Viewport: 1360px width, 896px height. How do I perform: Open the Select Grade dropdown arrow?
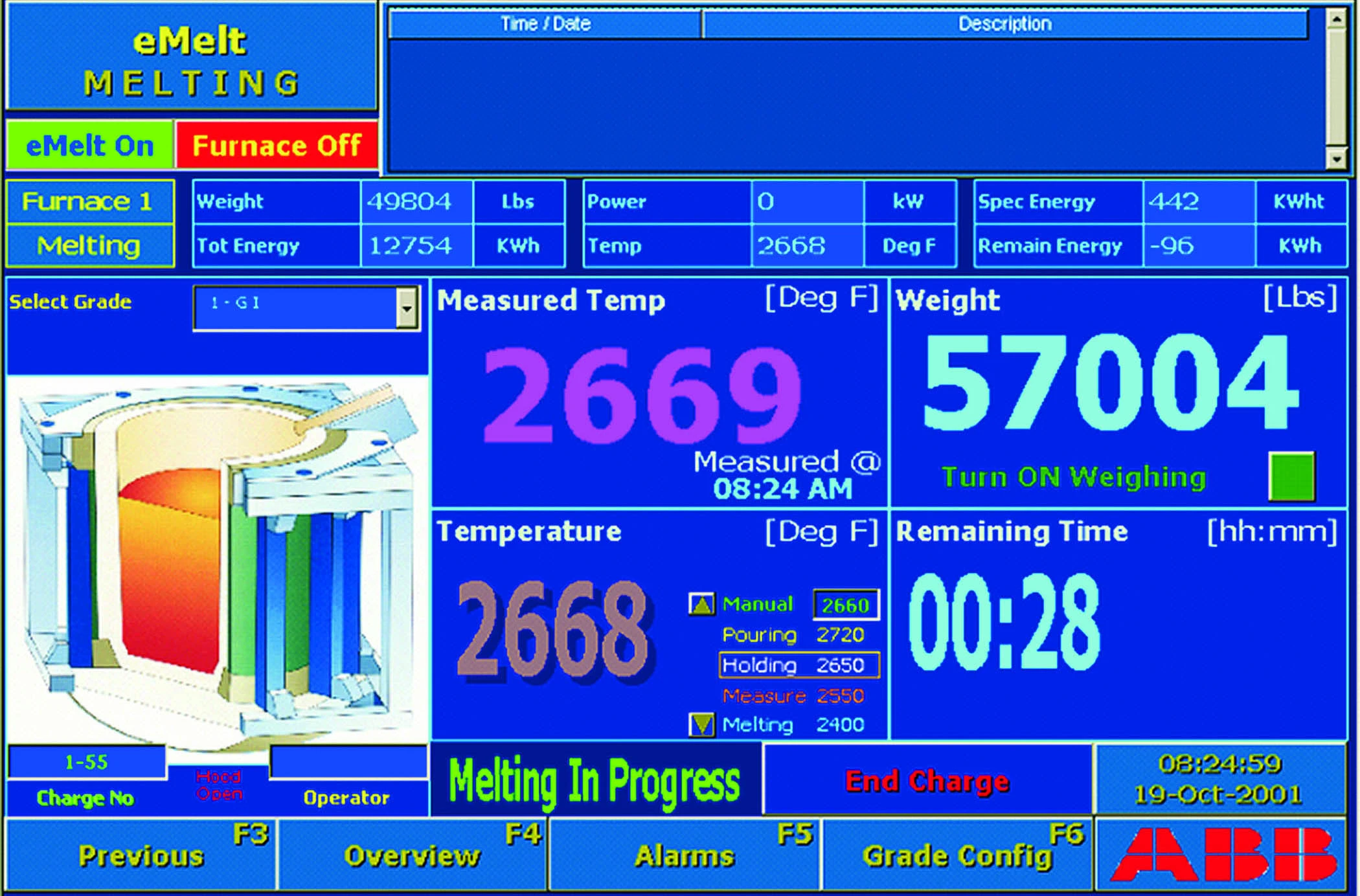point(407,308)
